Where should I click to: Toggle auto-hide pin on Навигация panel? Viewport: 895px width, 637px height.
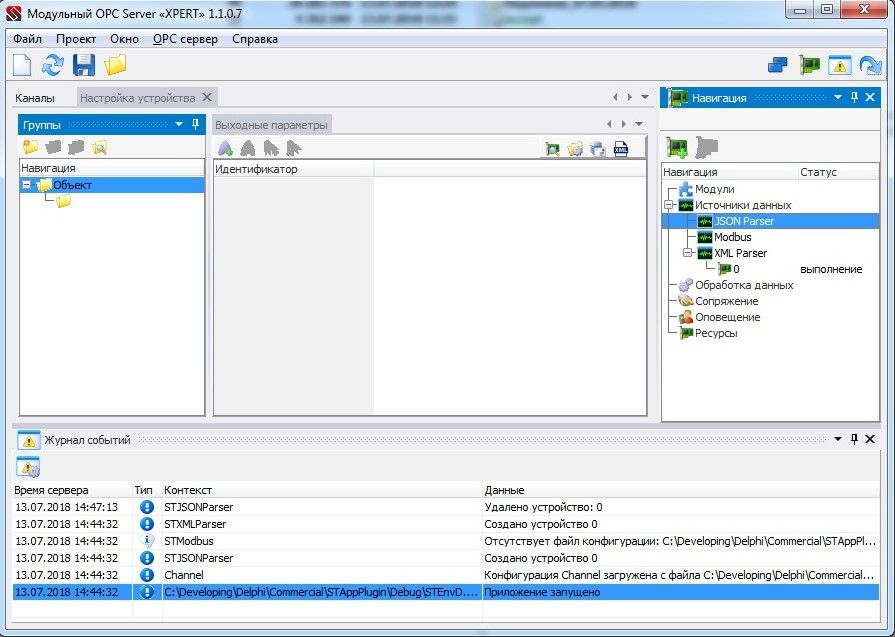pos(854,98)
